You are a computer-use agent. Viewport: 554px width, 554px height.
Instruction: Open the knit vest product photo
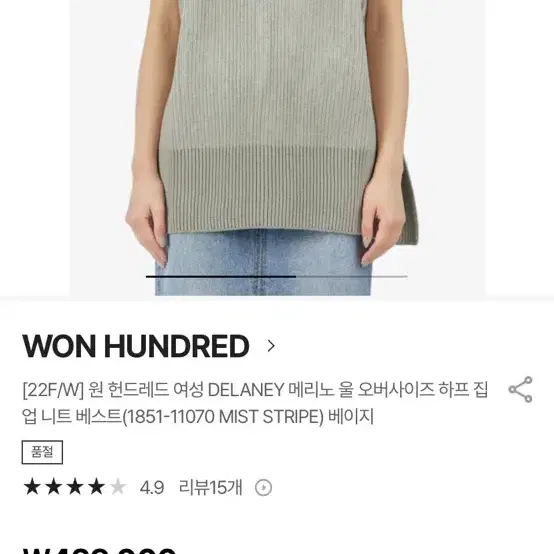(277, 148)
